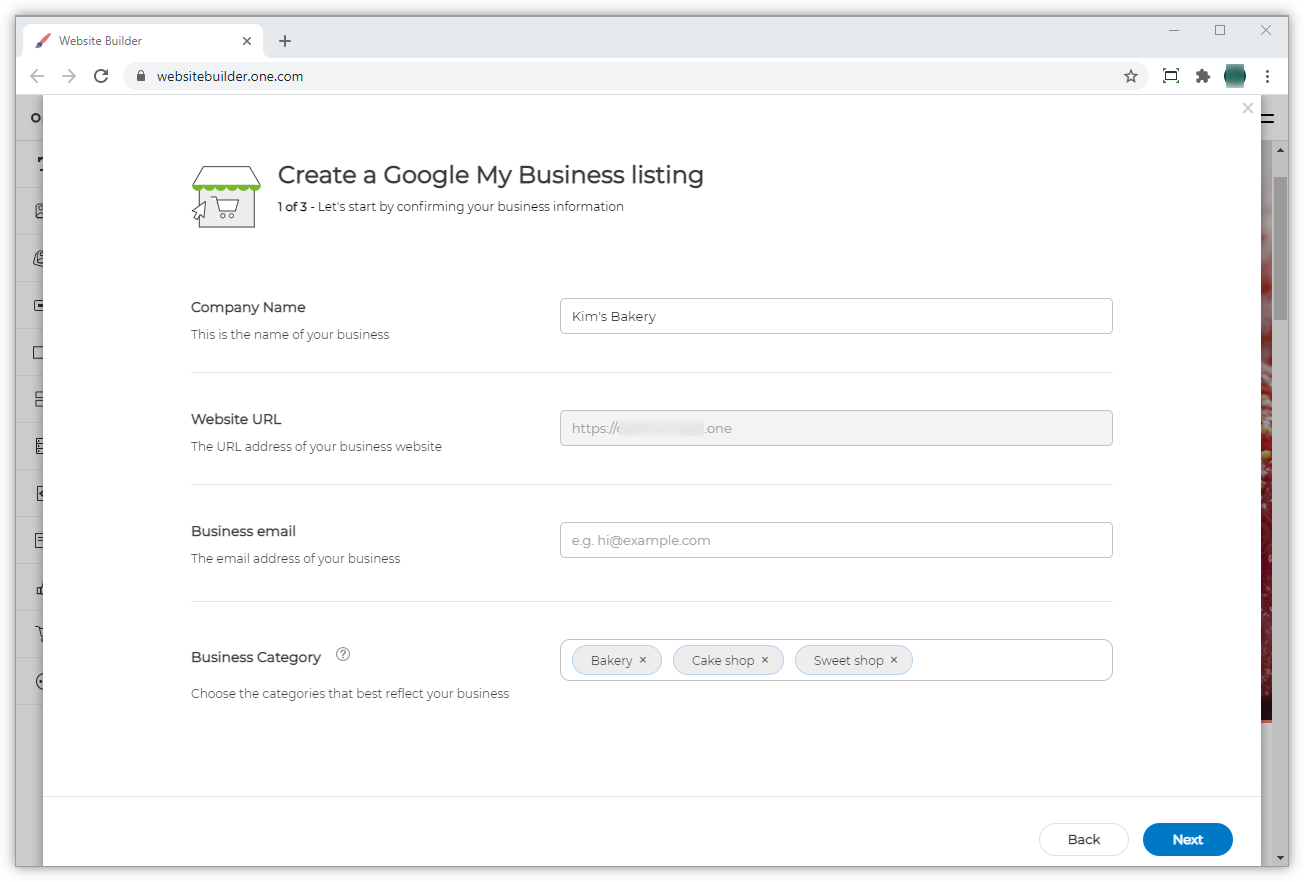Click inside the Company Name field

tap(836, 315)
